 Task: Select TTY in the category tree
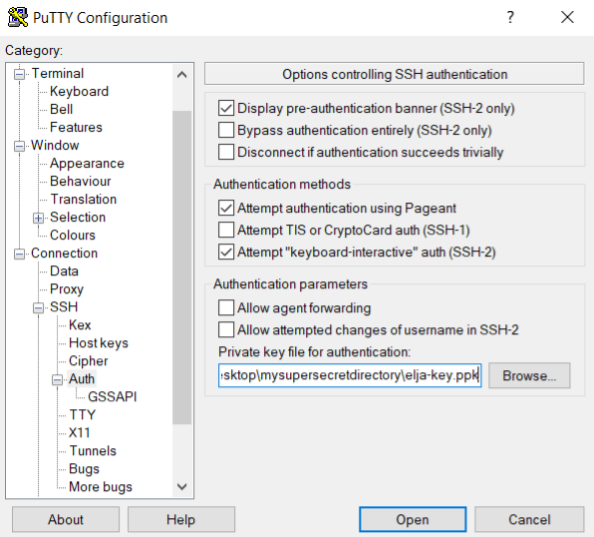click(x=83, y=415)
